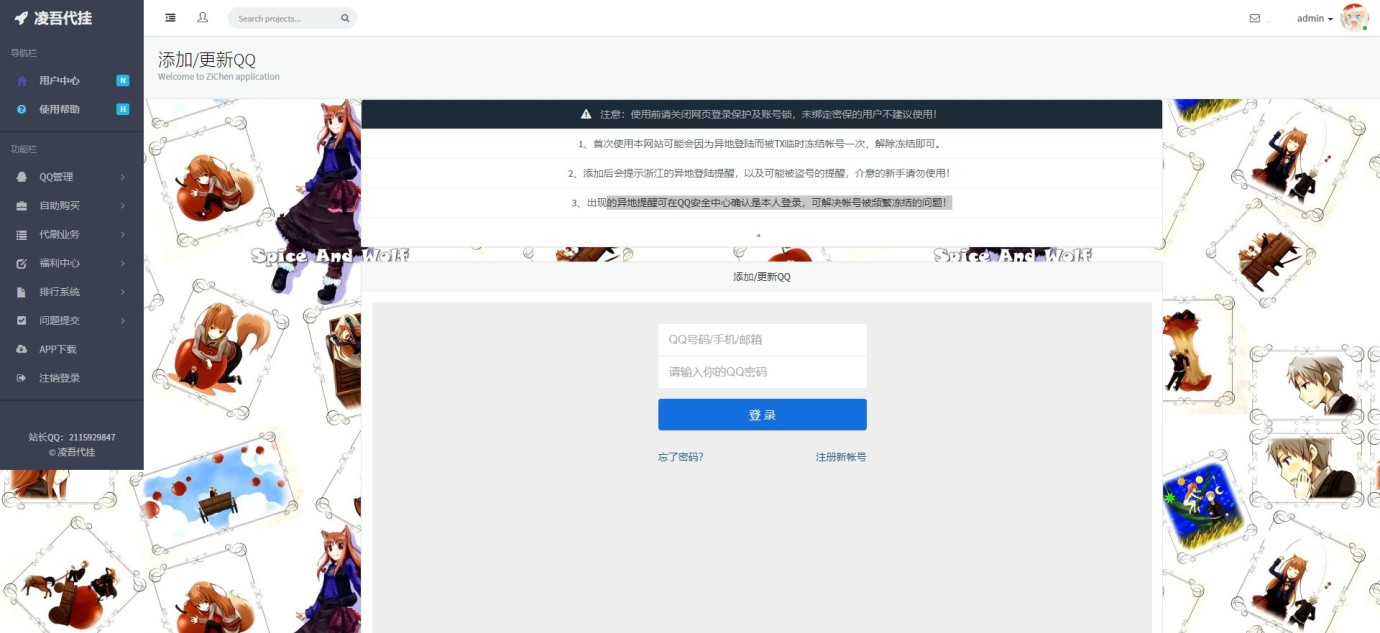Select the 问题提交 menu label
The width and height of the screenshot is (1380, 633).
59,321
